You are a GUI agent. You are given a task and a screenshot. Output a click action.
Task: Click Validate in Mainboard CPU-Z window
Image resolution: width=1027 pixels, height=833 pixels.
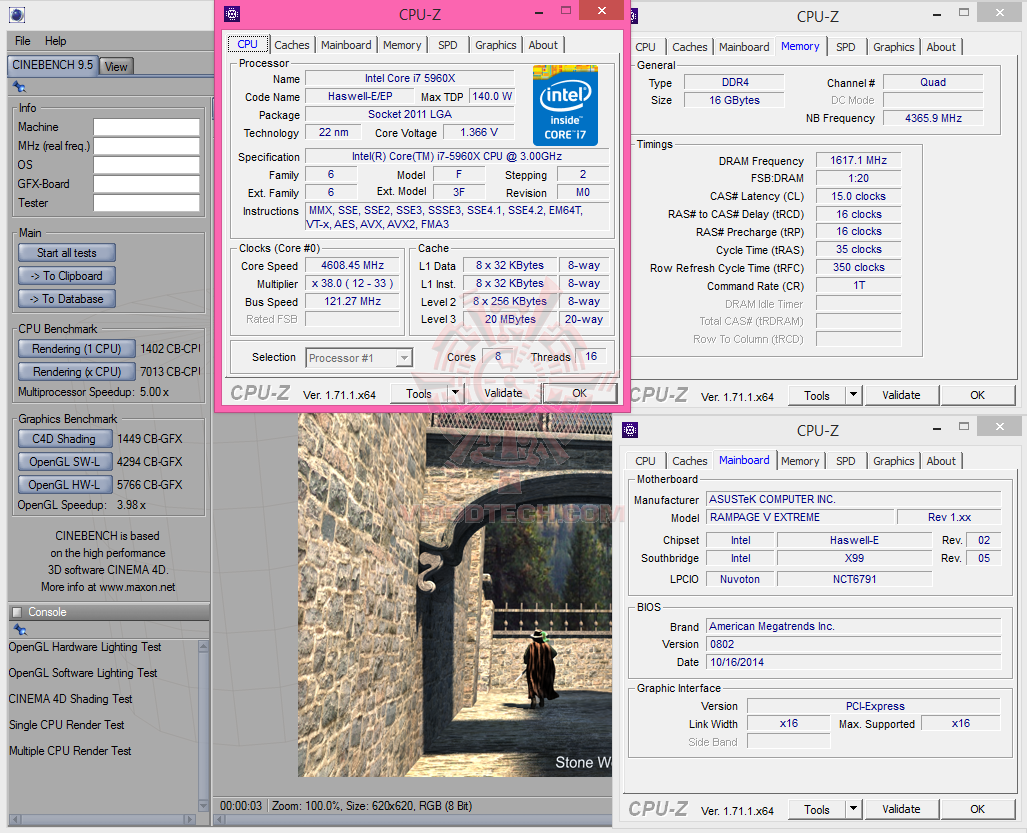click(901, 809)
